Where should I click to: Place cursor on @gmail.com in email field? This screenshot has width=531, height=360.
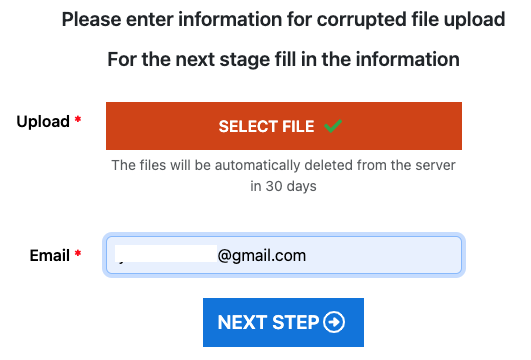coord(262,255)
